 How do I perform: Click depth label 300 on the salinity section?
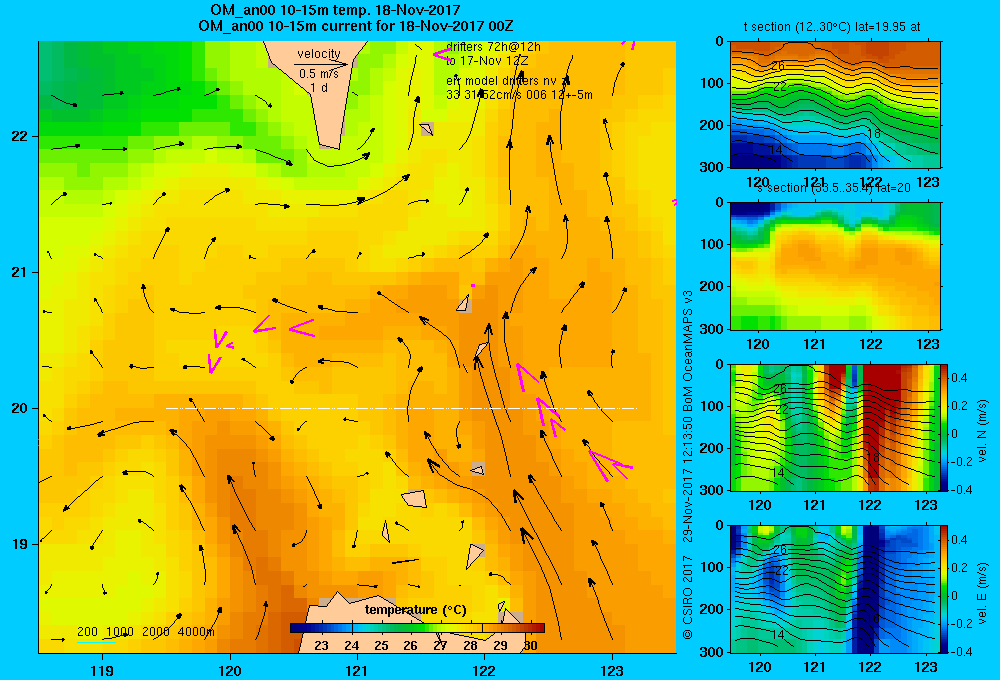[x=712, y=329]
